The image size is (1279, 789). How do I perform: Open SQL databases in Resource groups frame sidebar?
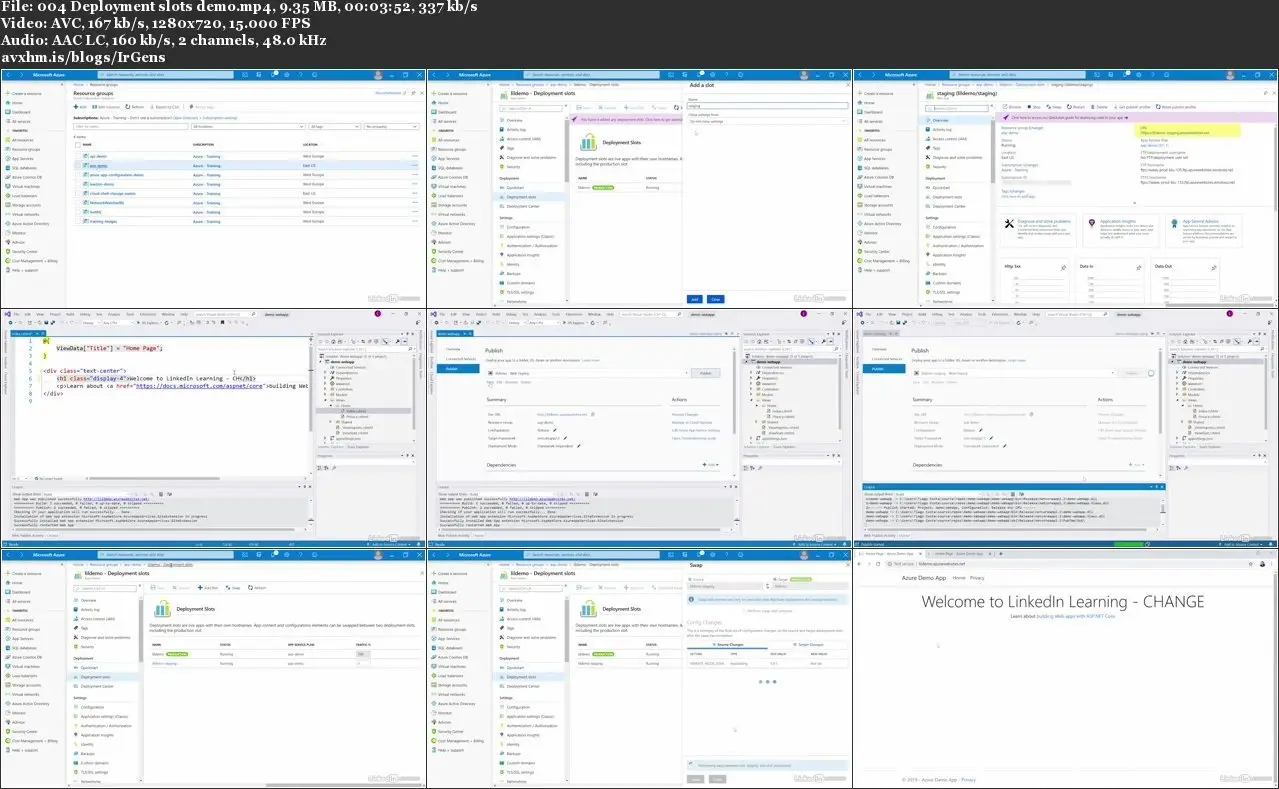(x=21, y=168)
